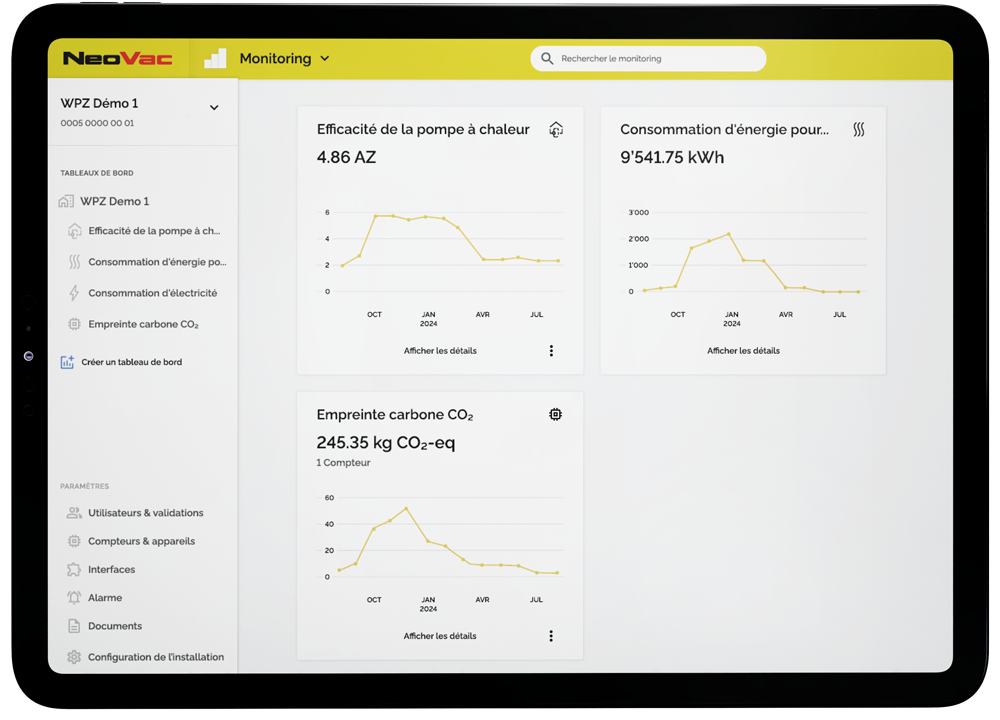Click the magnifier icon in search bar
The height and width of the screenshot is (720, 1000).
click(547, 59)
